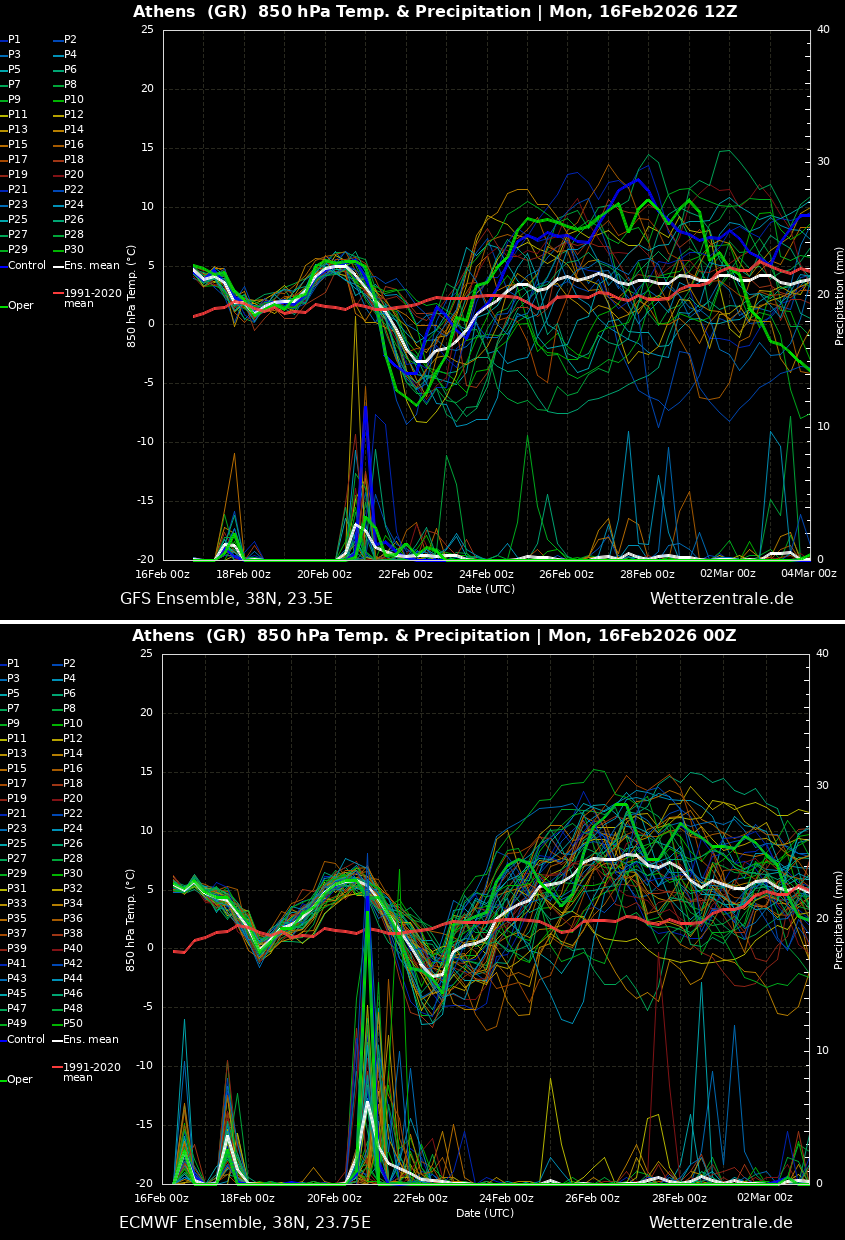
Task: Click the 'GFS Ensemble, 38N, 23.5E' caption
Action: point(226,599)
